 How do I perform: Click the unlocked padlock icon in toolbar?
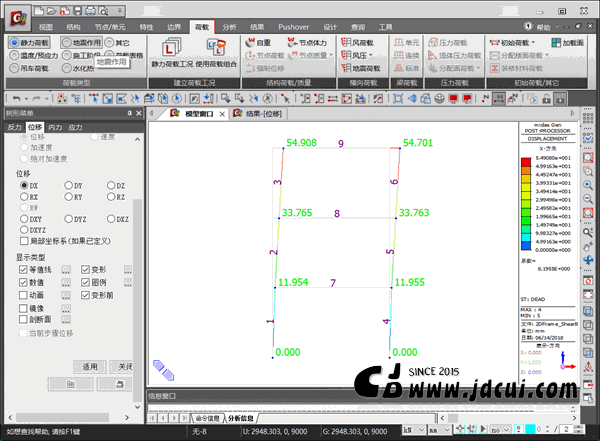pos(546,99)
